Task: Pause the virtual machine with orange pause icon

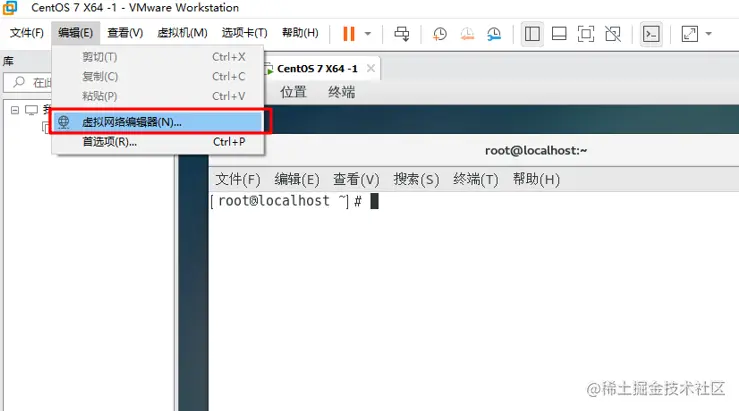Action: pyautogui.click(x=349, y=33)
